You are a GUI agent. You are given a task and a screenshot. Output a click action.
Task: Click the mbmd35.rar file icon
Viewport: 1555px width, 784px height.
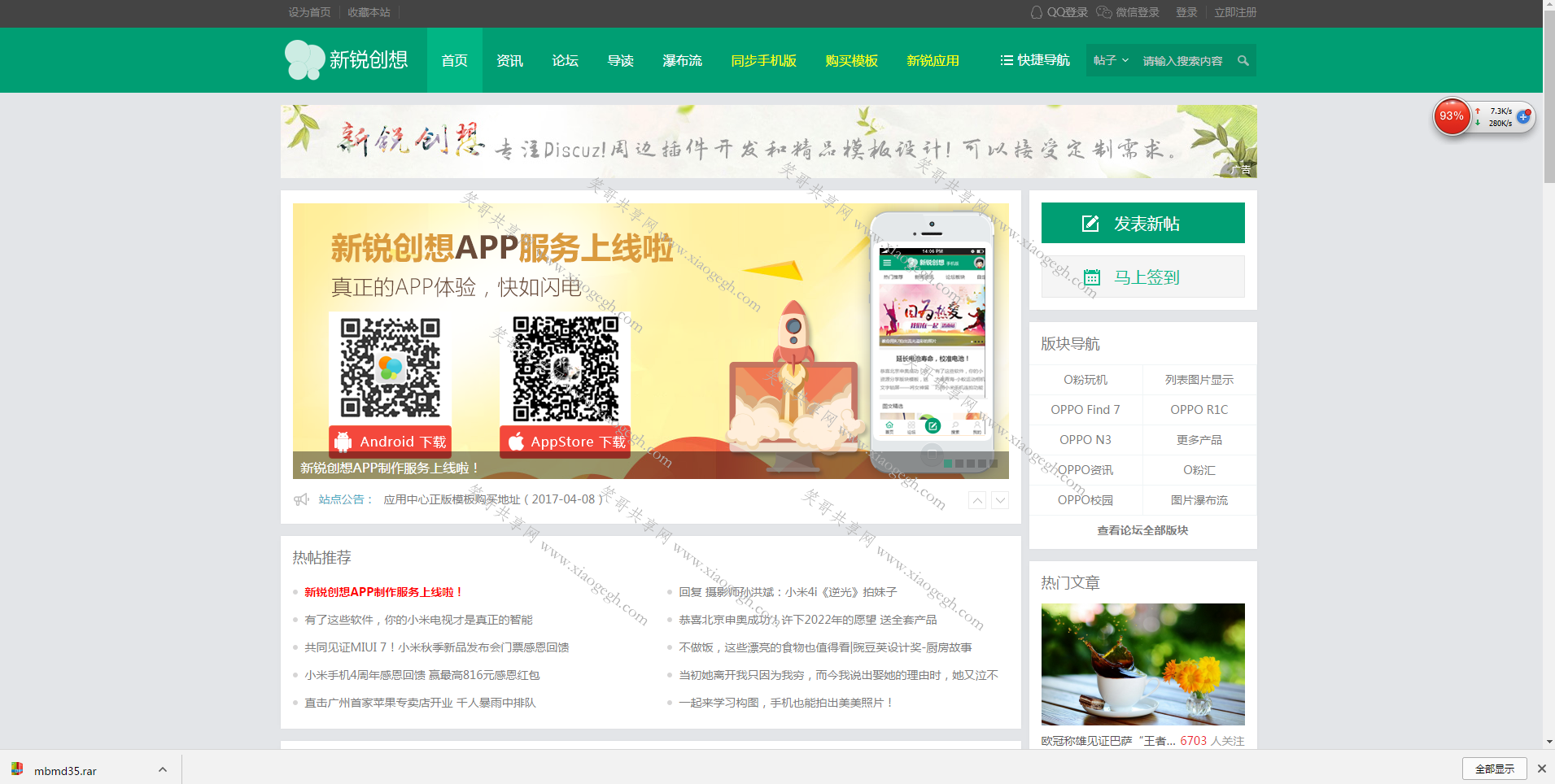[17, 769]
